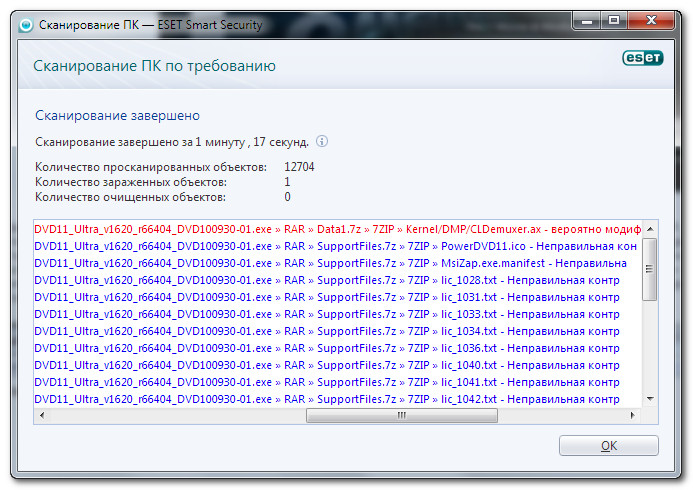This screenshot has height=490, width=693.
Task: Select the MsiZap.exe.manifest log row
Action: 338,263
